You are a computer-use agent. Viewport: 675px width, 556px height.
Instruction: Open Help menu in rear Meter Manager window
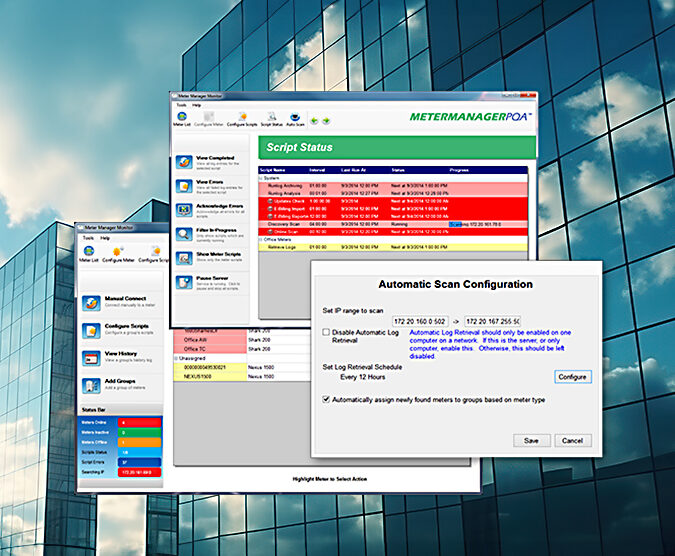105,238
